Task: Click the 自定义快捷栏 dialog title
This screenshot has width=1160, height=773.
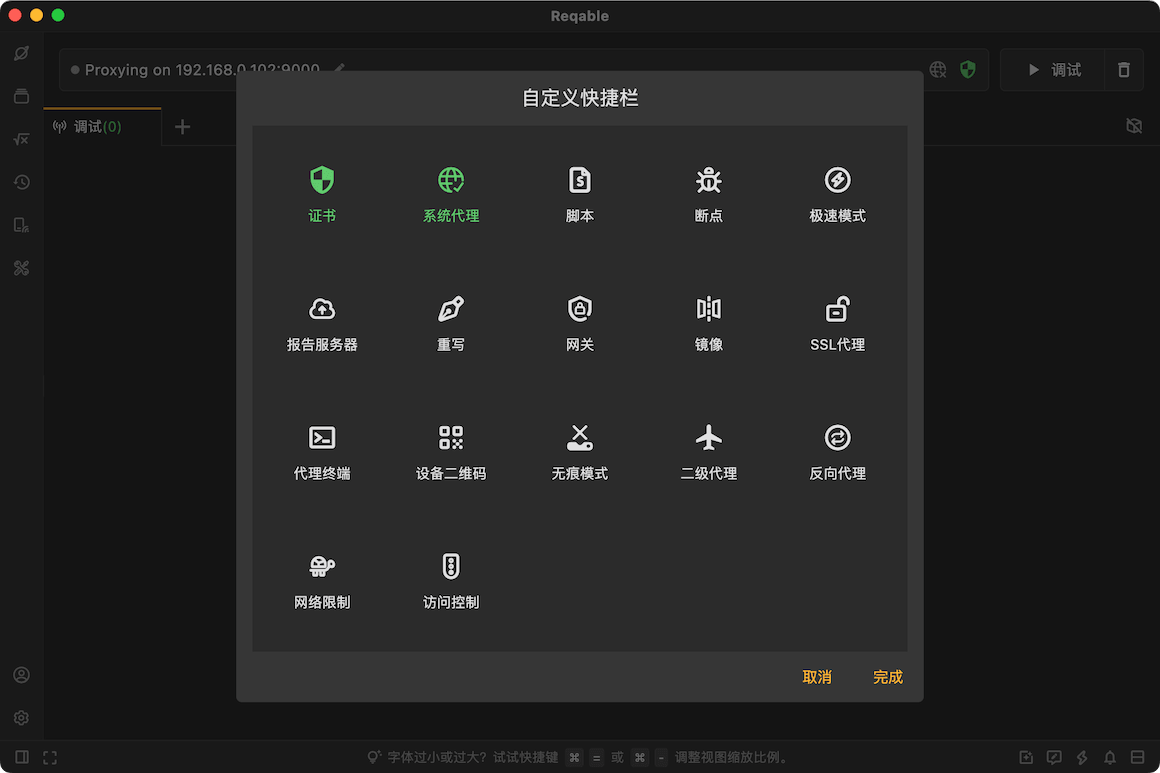Action: click(580, 98)
